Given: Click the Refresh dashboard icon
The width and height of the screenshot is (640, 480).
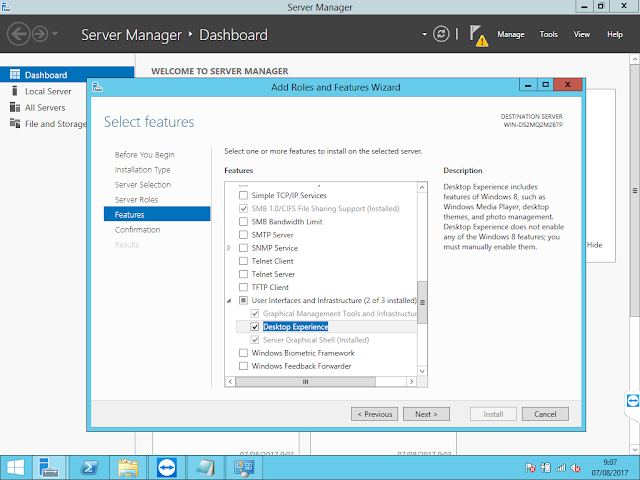Looking at the screenshot, I should [x=441, y=34].
